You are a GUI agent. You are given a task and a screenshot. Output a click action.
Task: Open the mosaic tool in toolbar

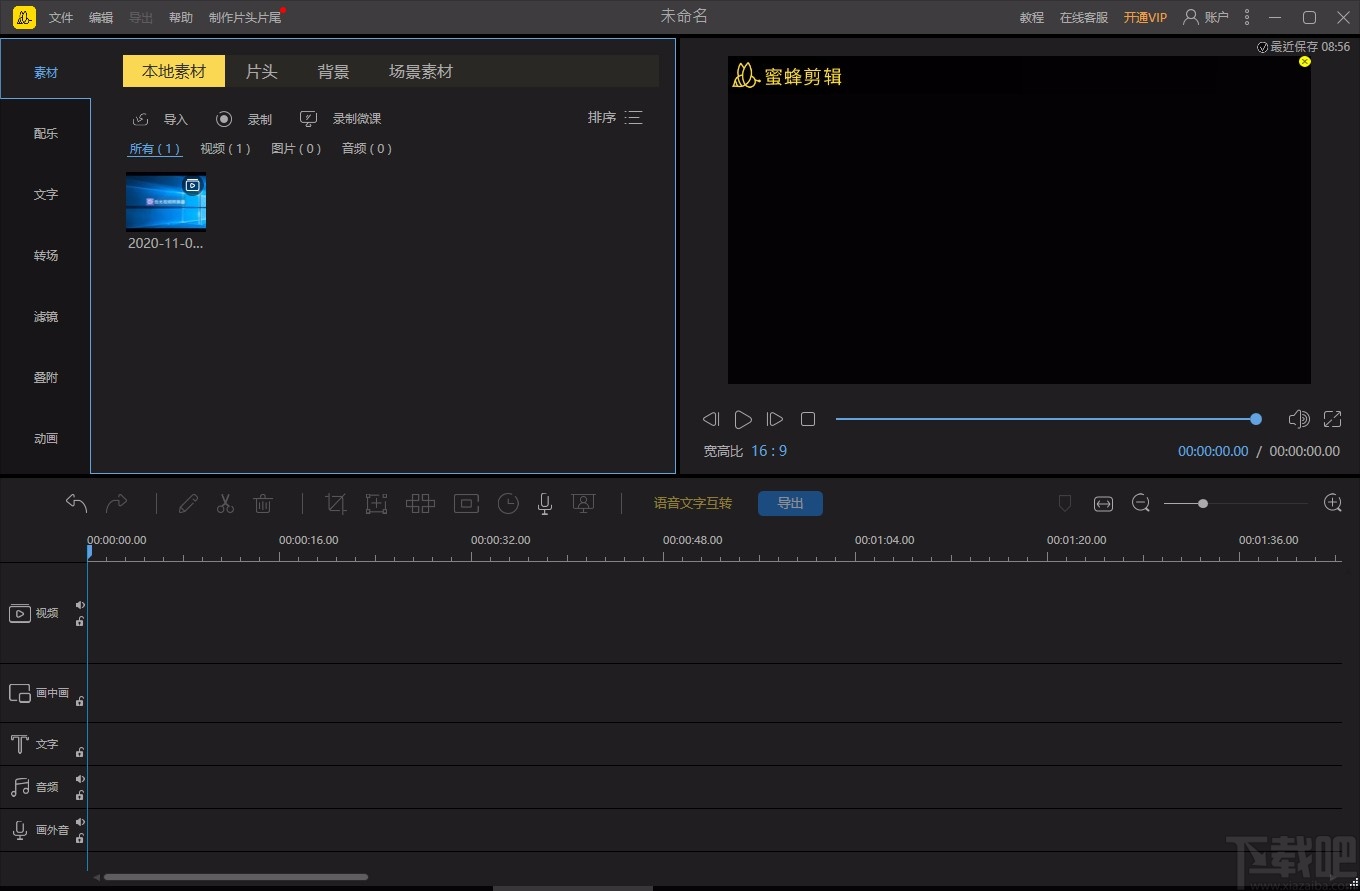click(420, 503)
